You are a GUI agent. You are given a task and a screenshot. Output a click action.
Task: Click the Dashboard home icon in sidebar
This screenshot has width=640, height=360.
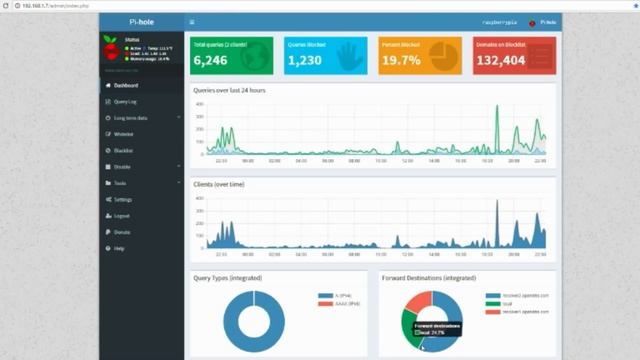pyautogui.click(x=108, y=85)
